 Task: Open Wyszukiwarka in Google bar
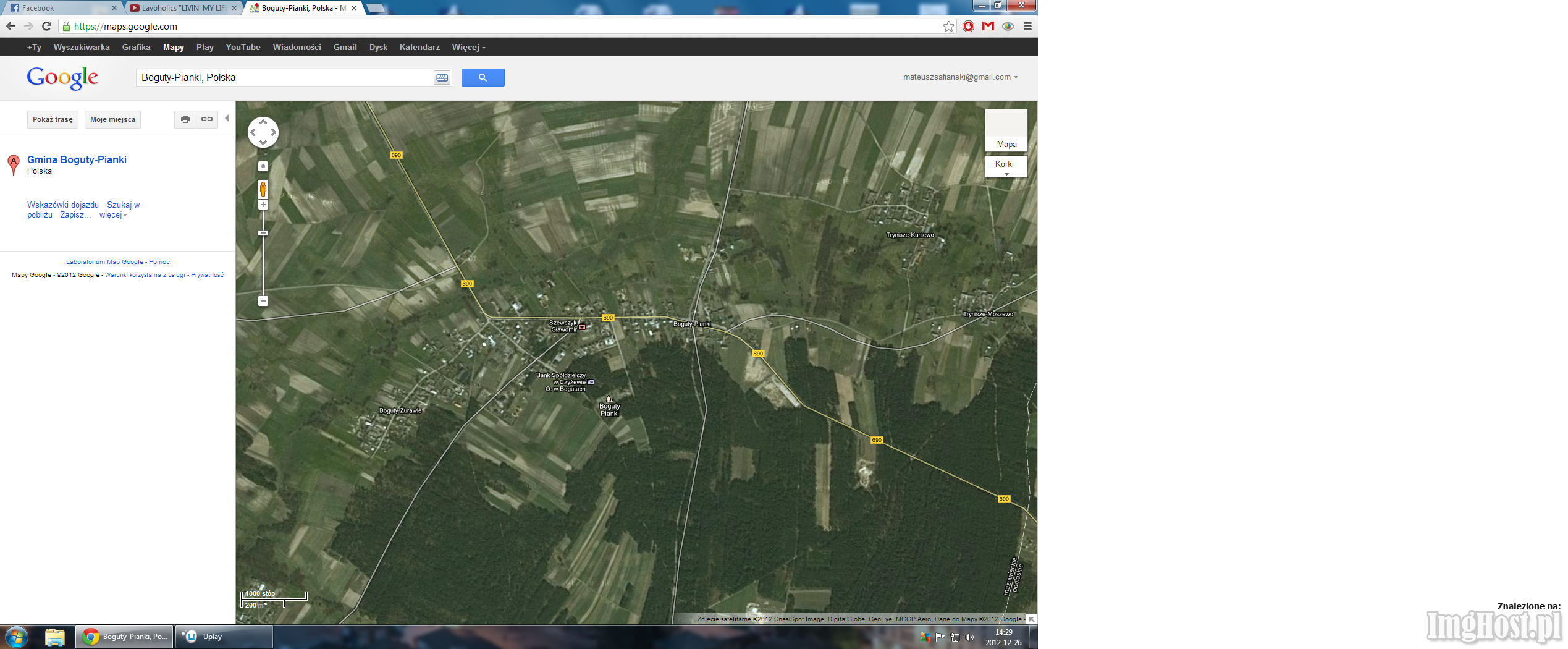coord(82,47)
